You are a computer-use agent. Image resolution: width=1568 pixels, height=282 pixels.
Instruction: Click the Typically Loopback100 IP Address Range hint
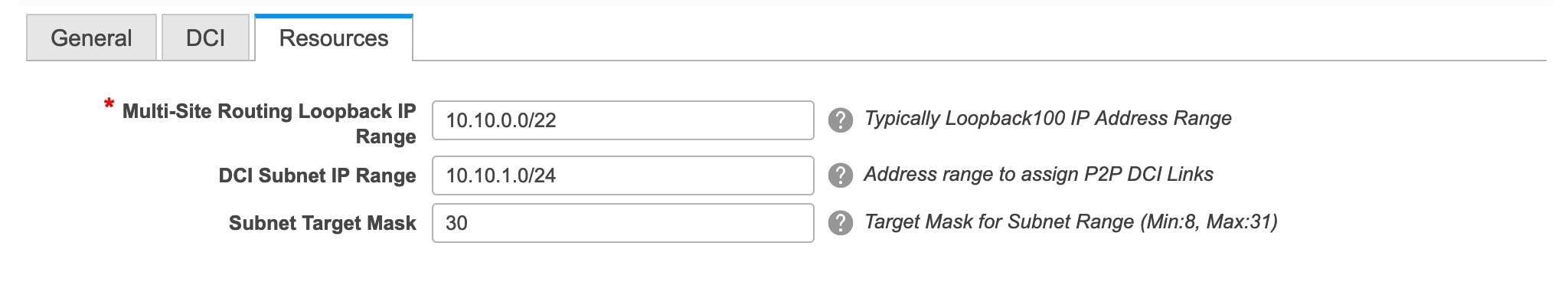pos(1047,118)
